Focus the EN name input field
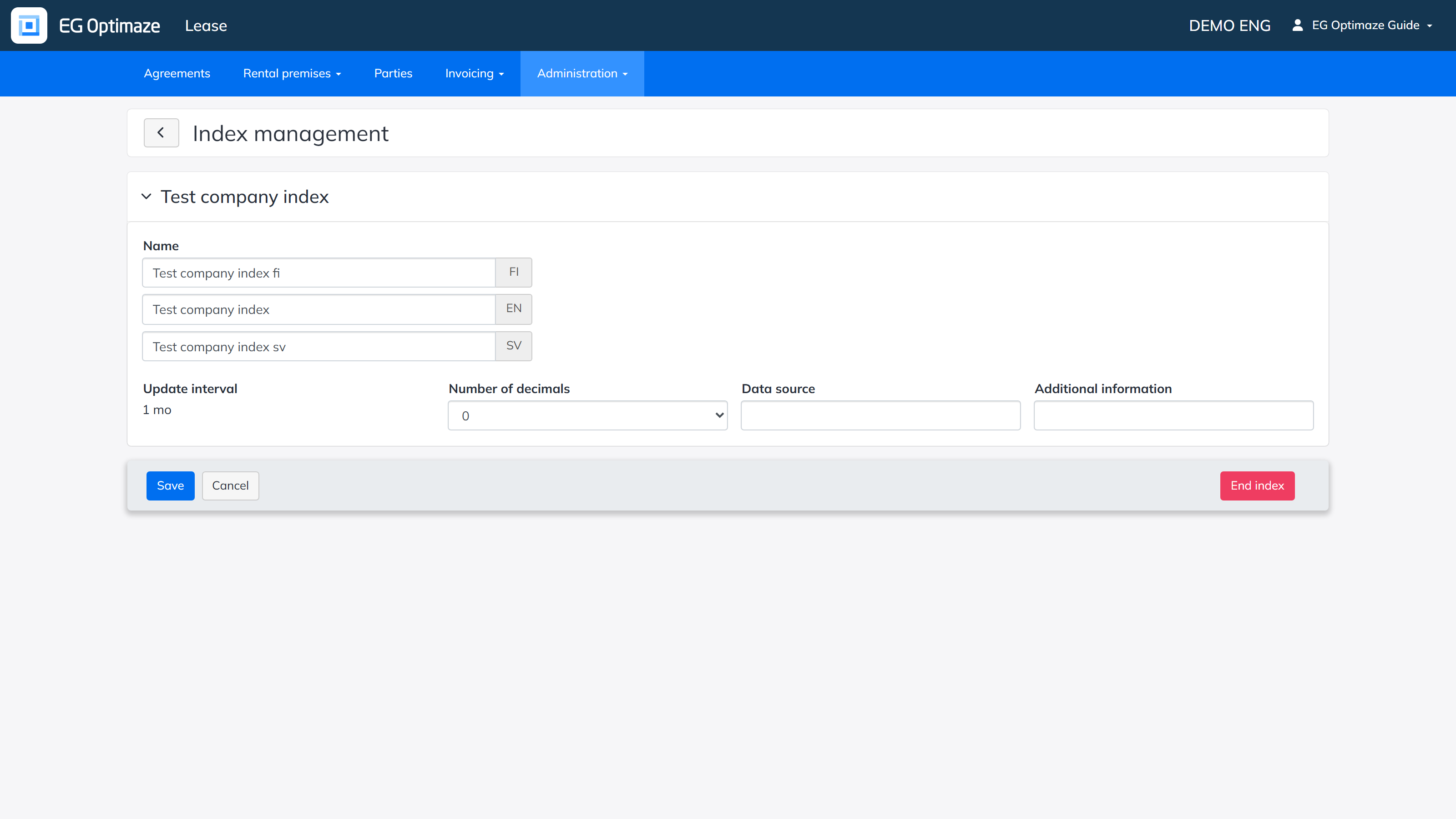Image resolution: width=1456 pixels, height=819 pixels. click(319, 309)
